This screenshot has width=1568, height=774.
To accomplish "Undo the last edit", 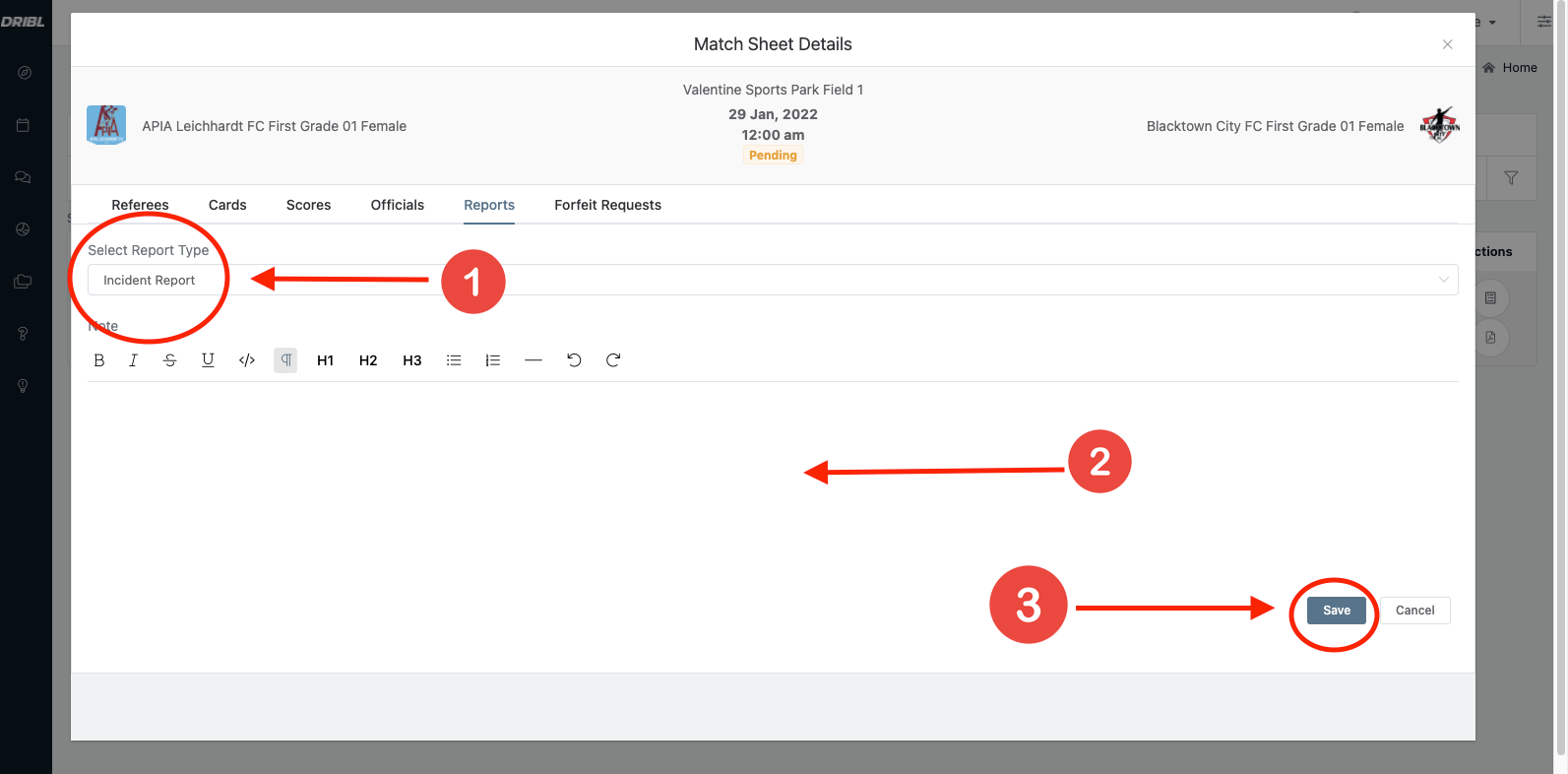I will pos(574,360).
